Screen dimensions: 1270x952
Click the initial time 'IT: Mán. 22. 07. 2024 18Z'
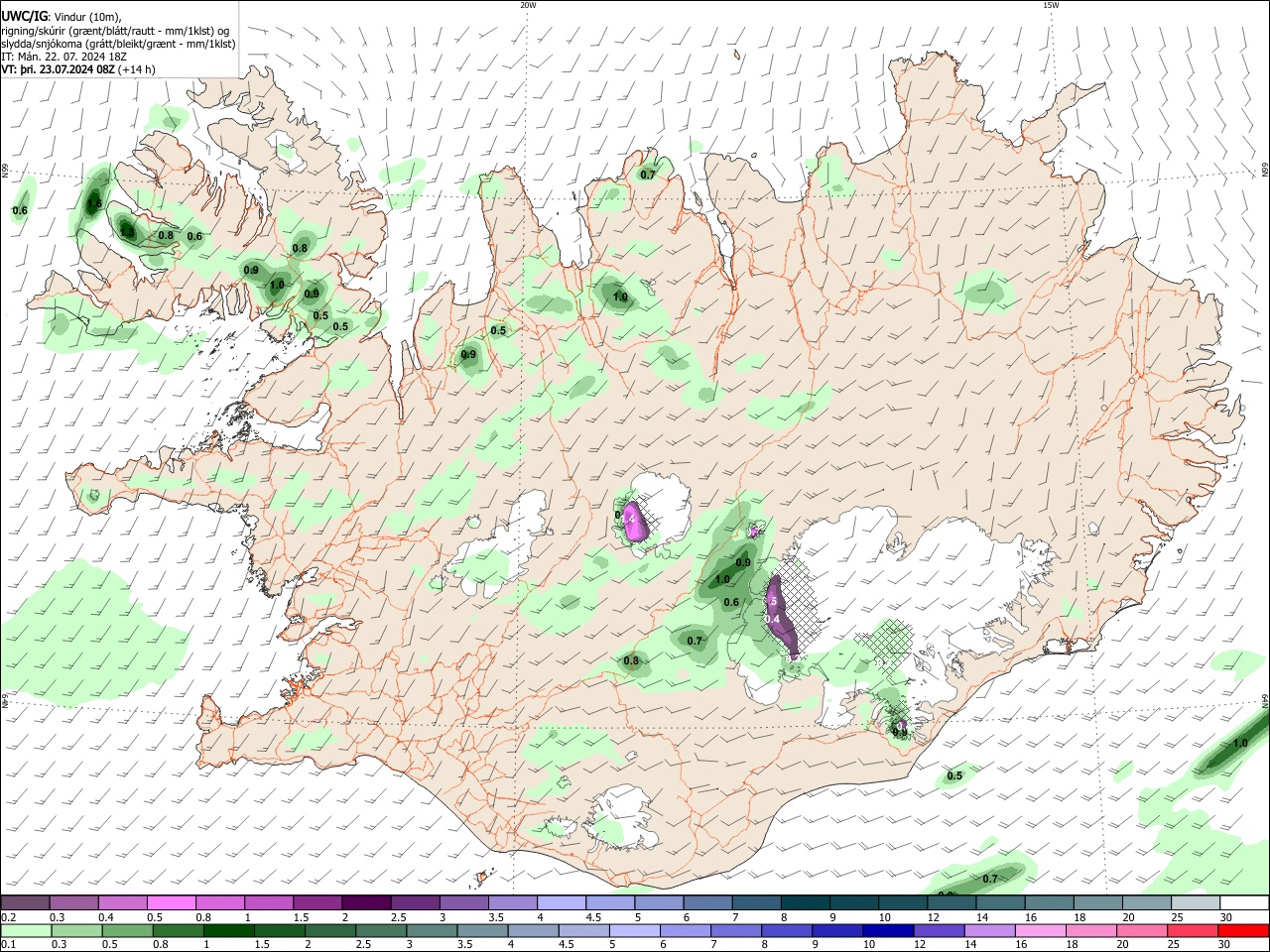coord(64,57)
